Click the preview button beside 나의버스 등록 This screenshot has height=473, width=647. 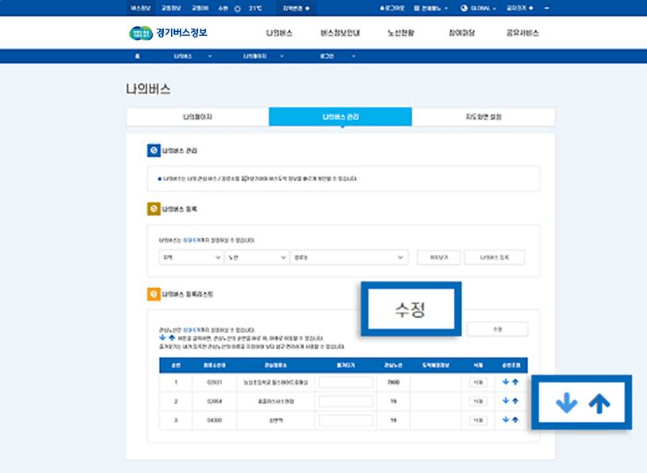(439, 257)
